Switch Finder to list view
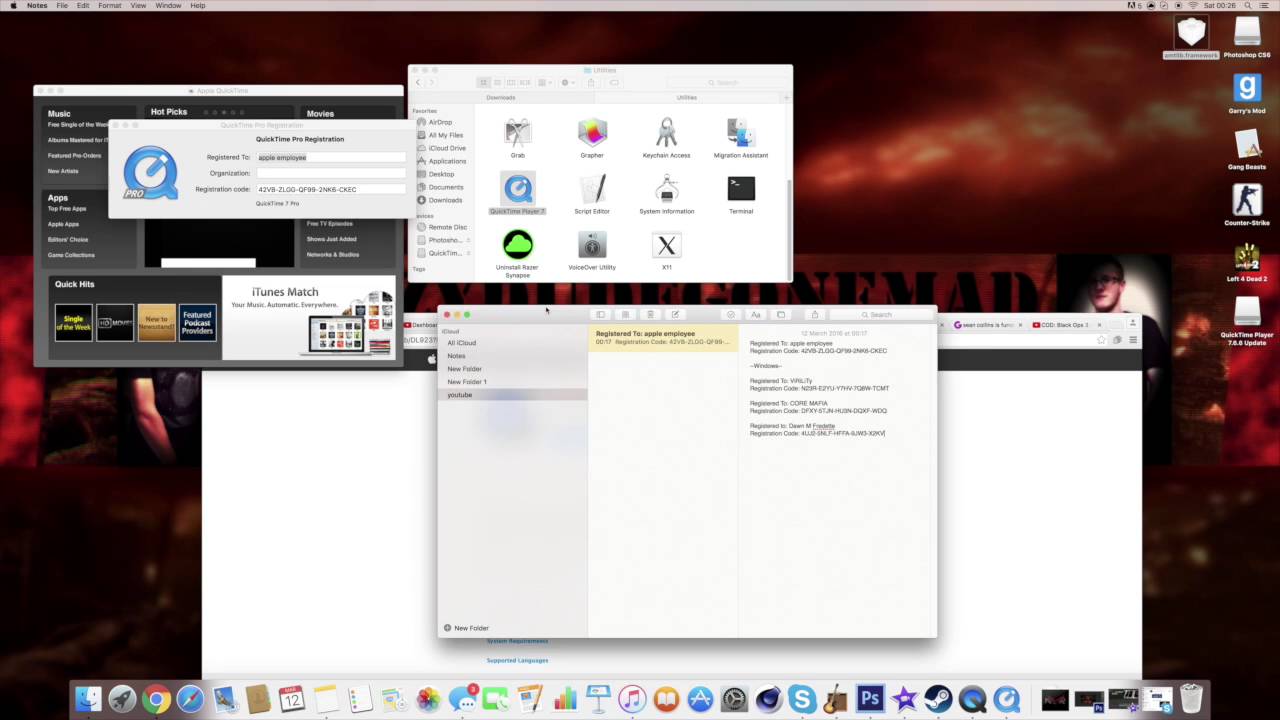 coord(497,82)
